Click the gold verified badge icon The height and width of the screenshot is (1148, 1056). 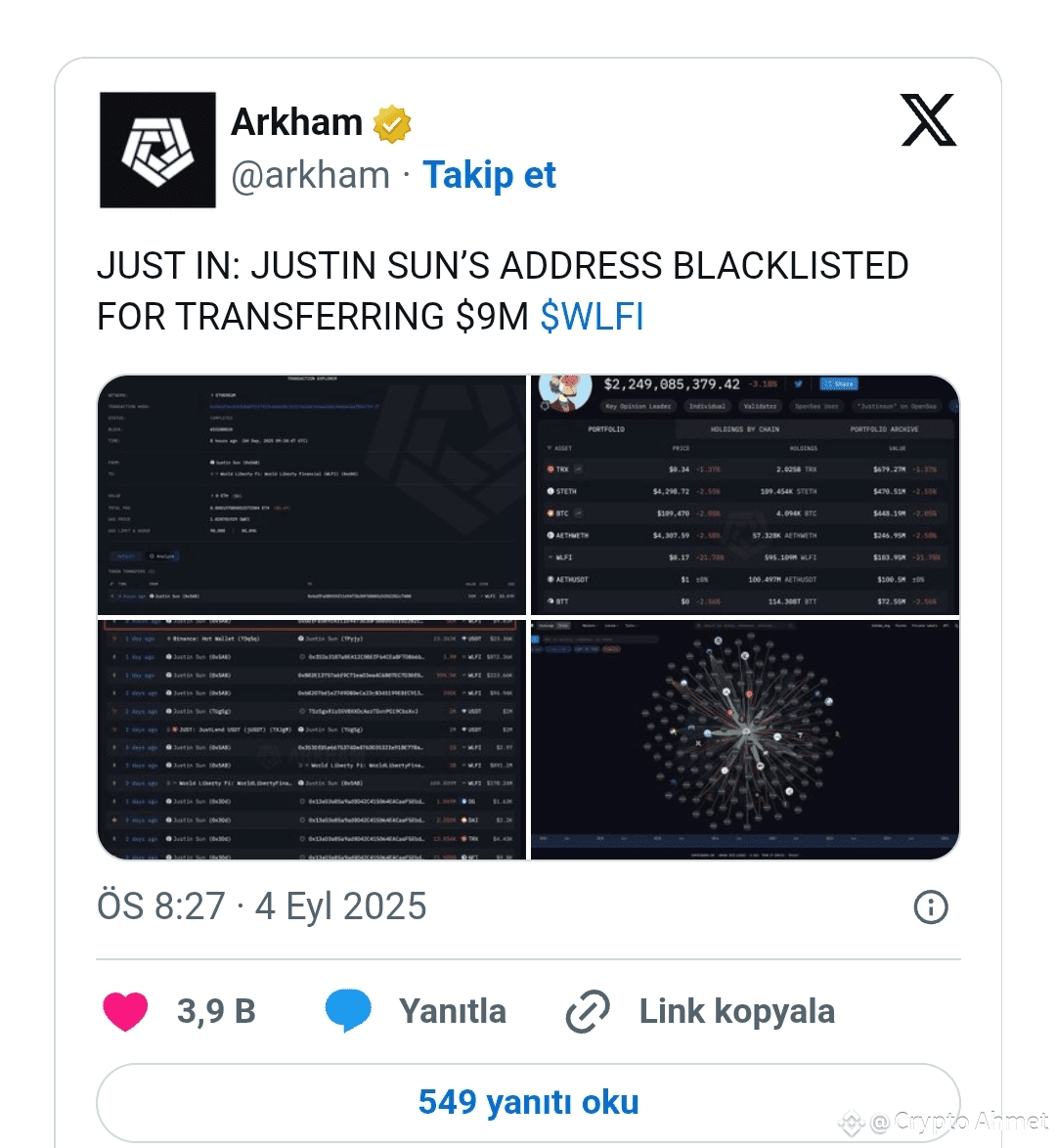(392, 123)
